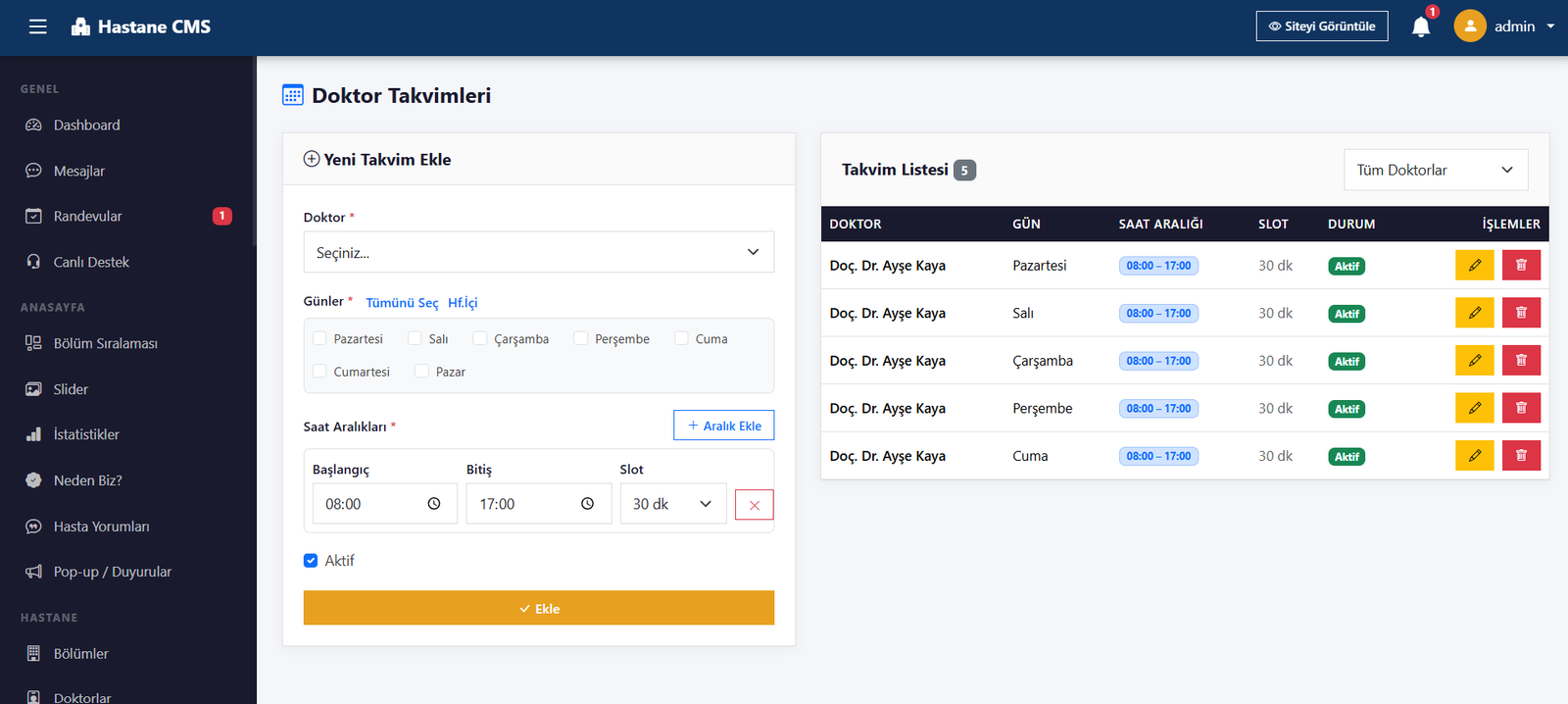
Task: Check the Perşembe day checkbox
Action: click(x=581, y=338)
